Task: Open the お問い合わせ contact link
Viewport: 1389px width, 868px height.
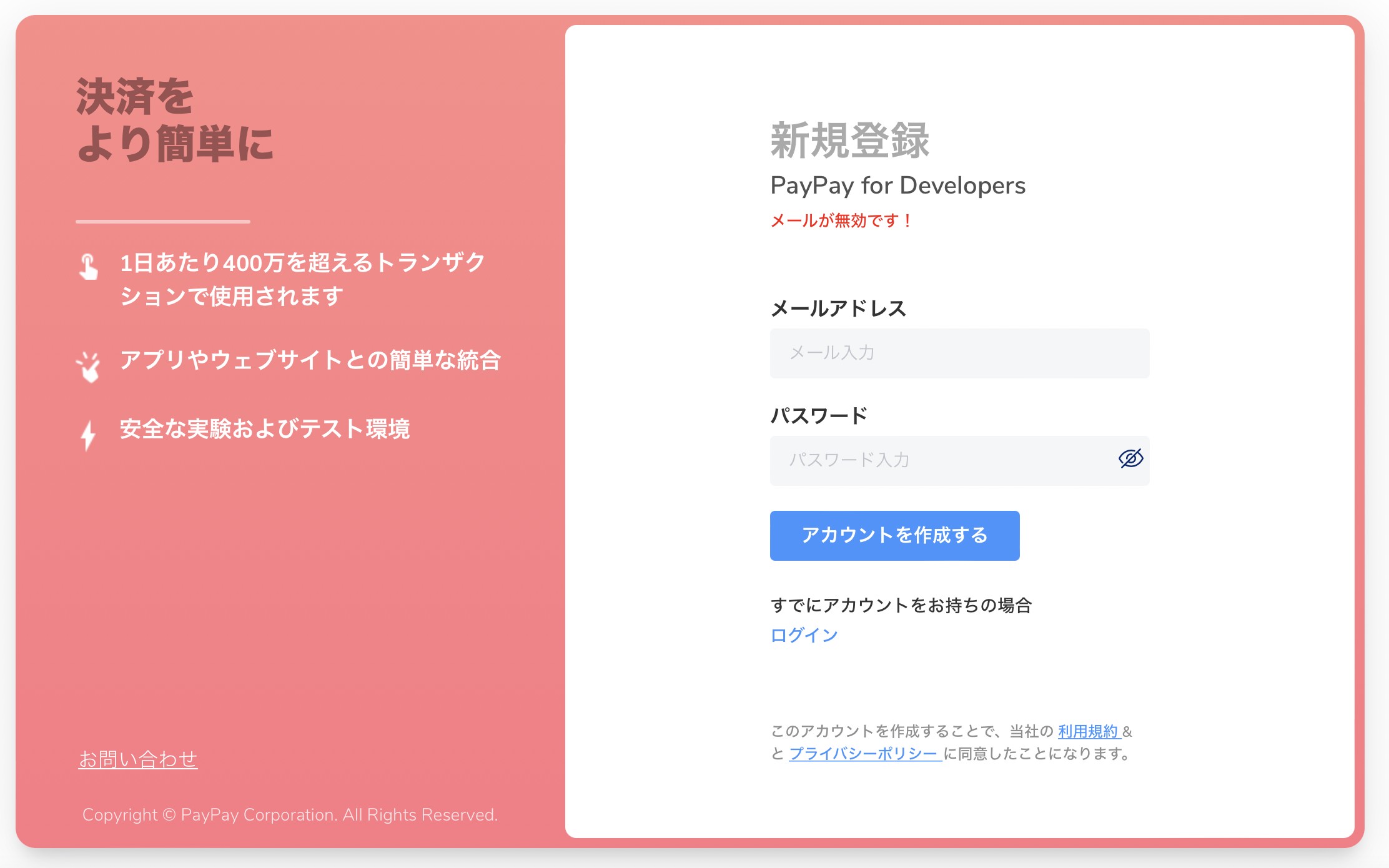Action: [x=138, y=759]
